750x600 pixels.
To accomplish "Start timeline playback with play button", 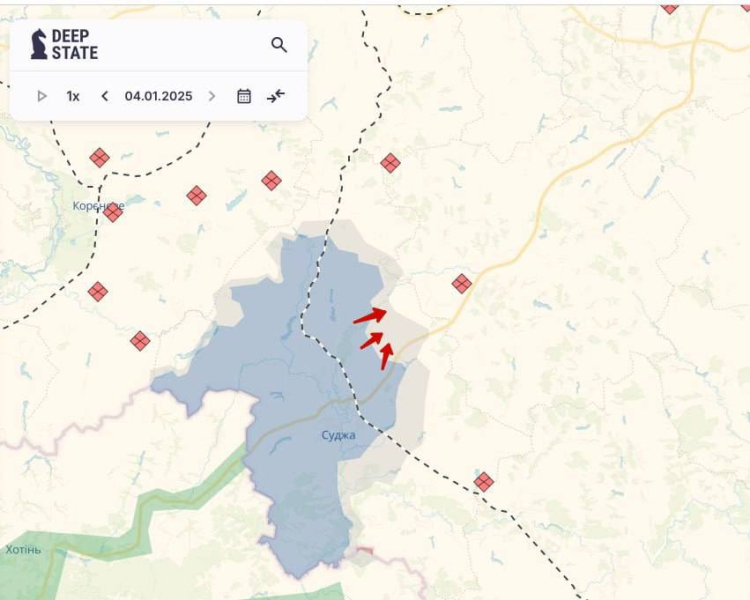I will 42,96.
